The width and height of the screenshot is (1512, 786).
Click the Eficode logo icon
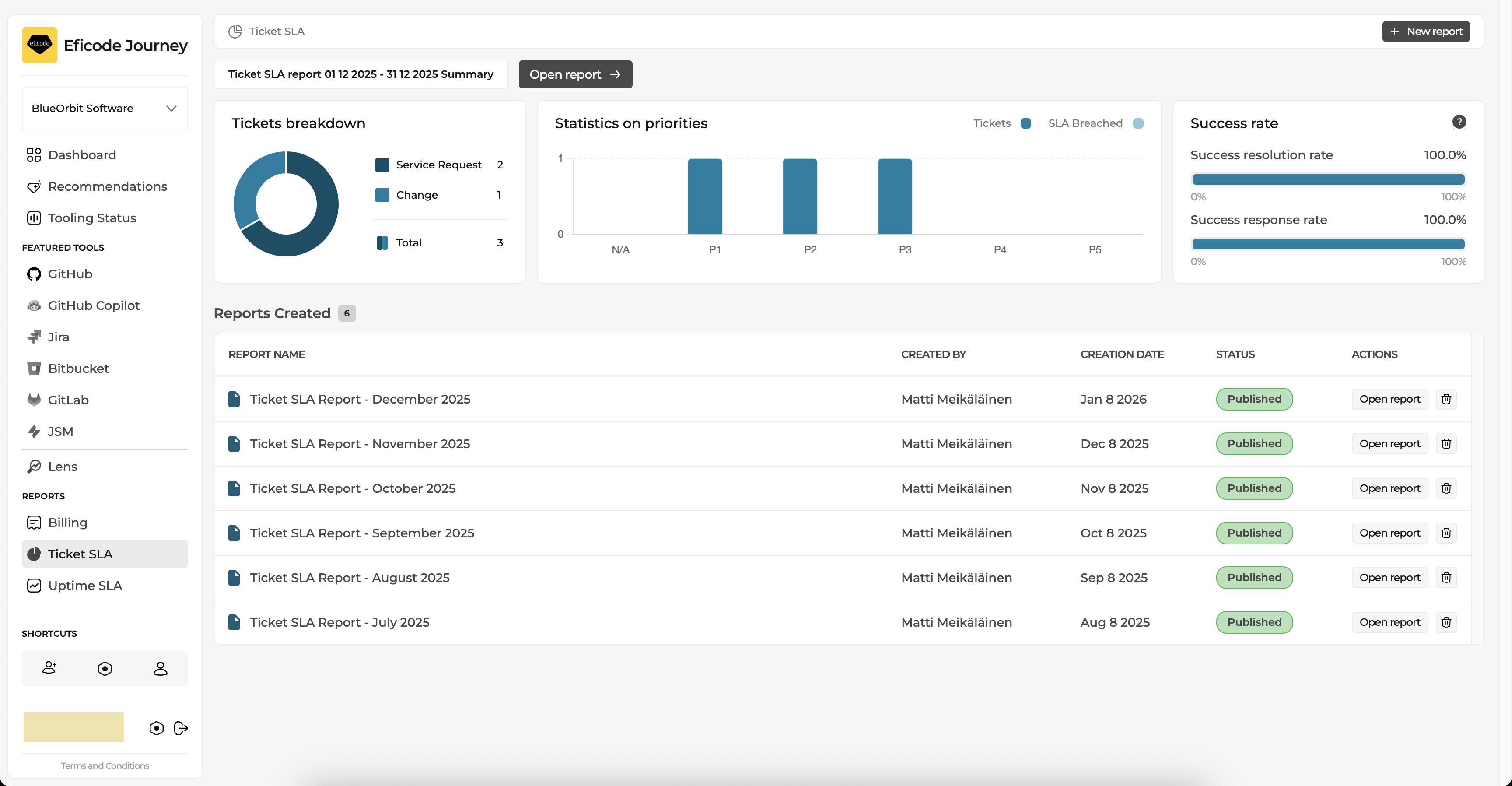point(39,45)
